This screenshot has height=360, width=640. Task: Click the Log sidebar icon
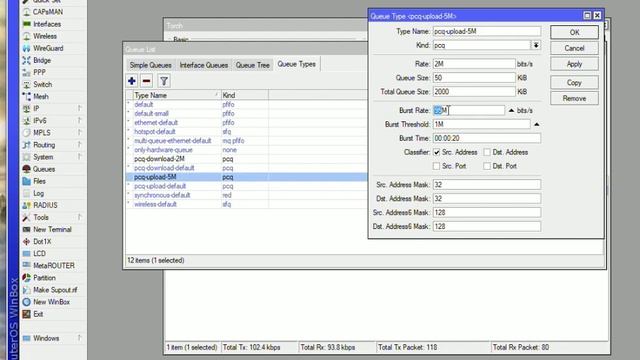pos(27,193)
